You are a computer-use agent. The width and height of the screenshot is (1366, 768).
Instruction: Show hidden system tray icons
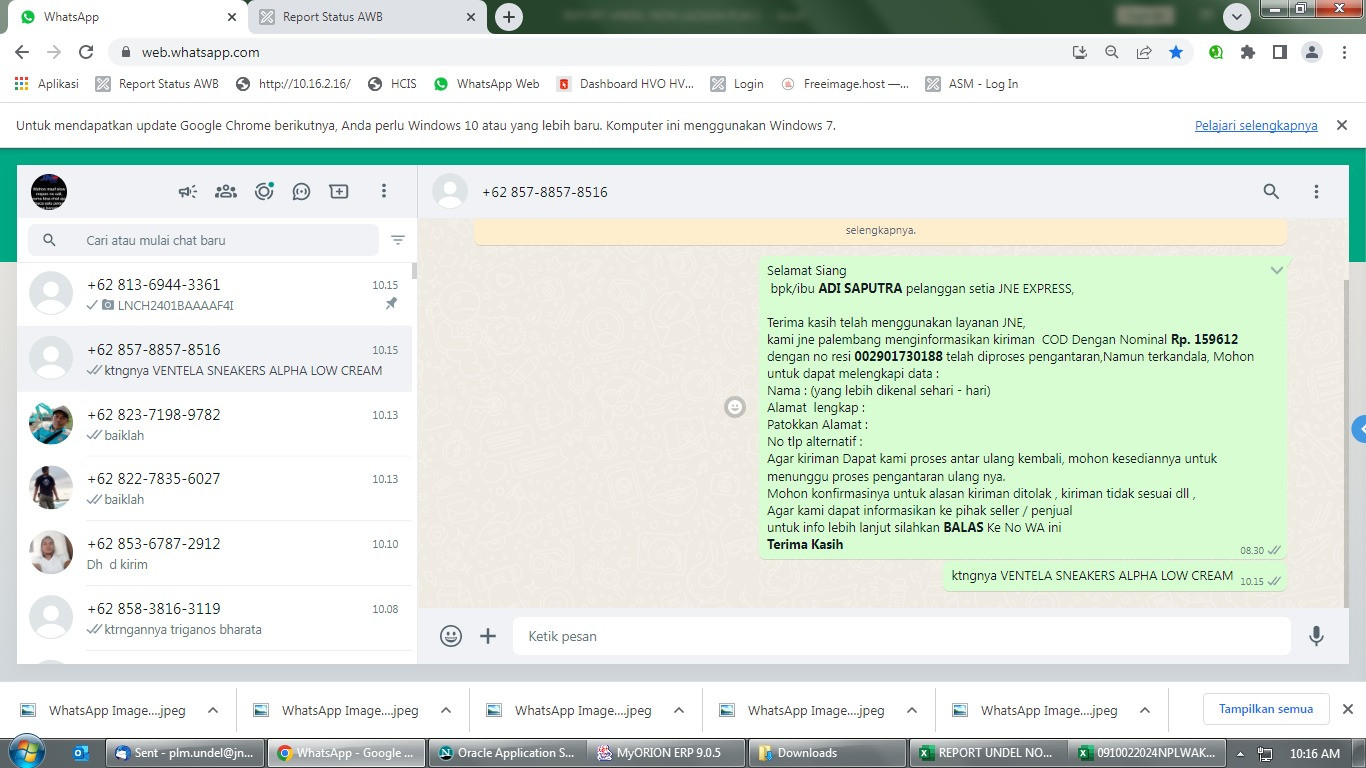(1241, 753)
